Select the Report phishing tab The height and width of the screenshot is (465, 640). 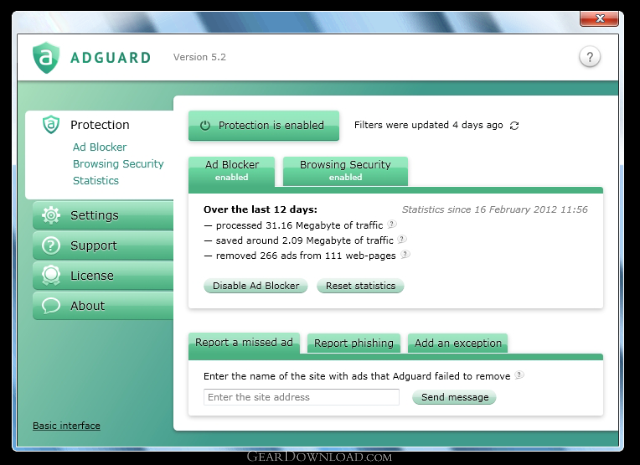(353, 343)
